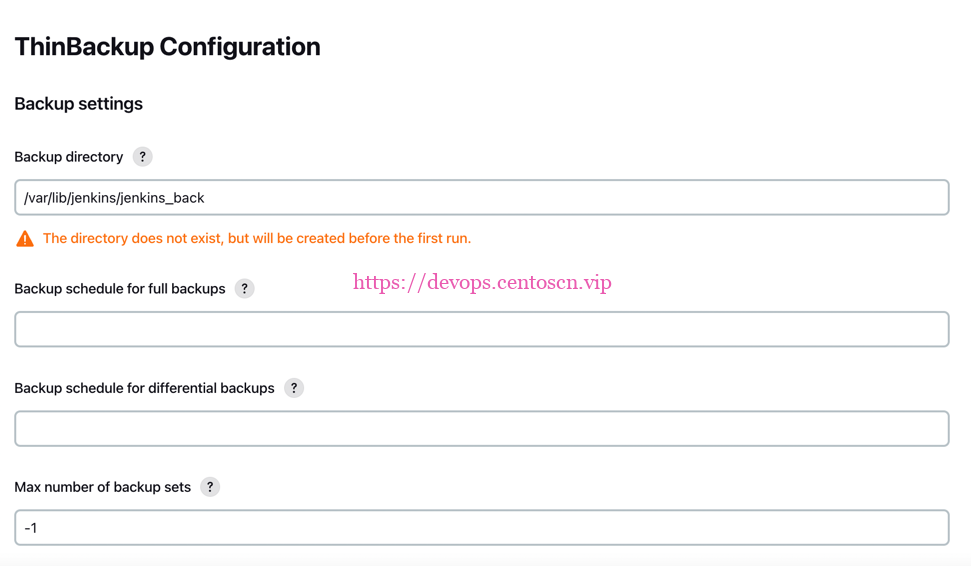Click the light gray strip at page bottom

click(485, 560)
